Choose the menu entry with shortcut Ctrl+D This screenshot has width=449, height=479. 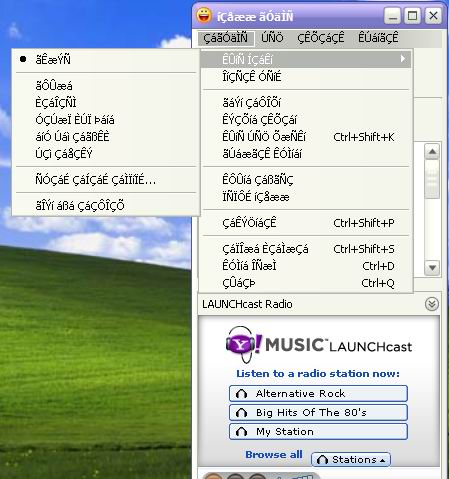tap(306, 266)
